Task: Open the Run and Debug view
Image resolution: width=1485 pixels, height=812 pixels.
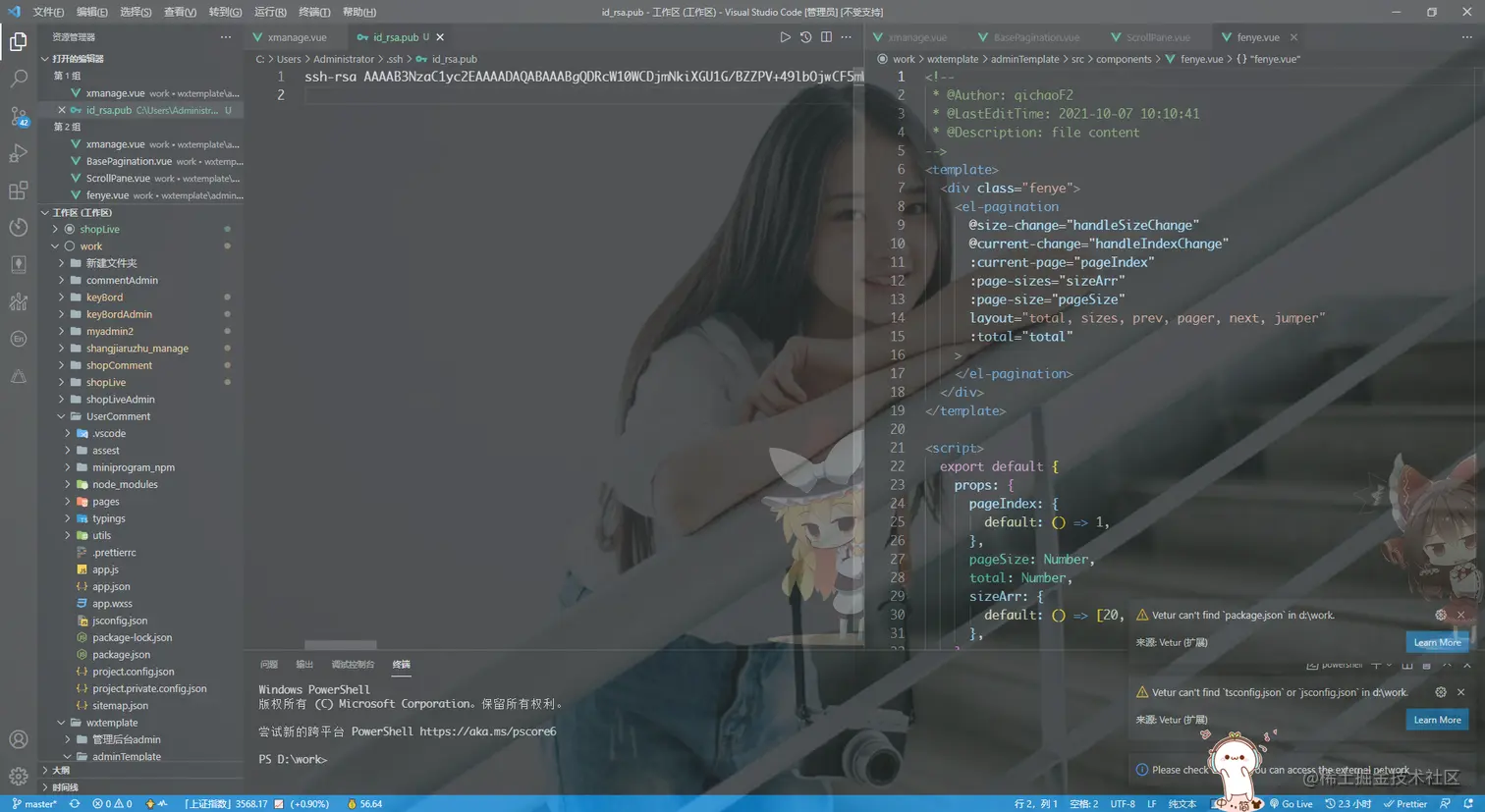Action: tap(18, 153)
